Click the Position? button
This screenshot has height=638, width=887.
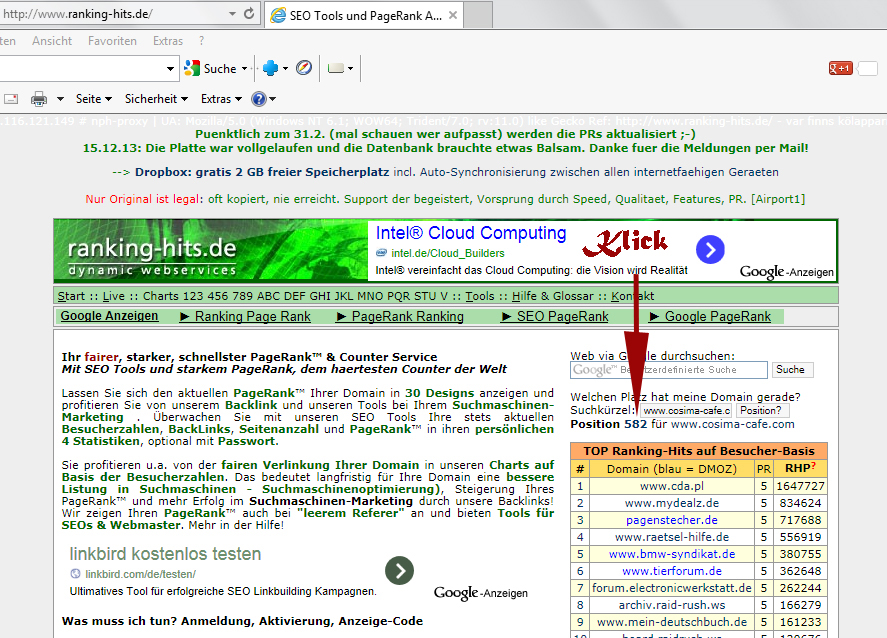[x=762, y=410]
